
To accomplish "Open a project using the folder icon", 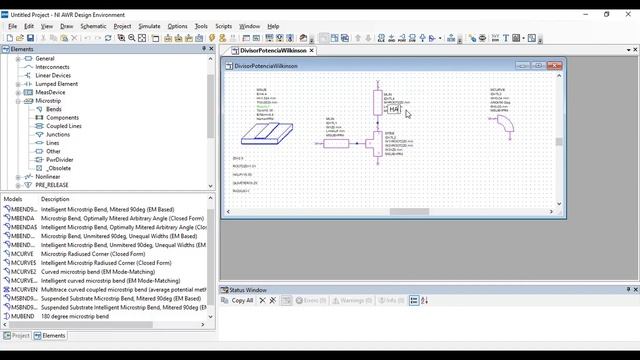I will tap(20, 38).
